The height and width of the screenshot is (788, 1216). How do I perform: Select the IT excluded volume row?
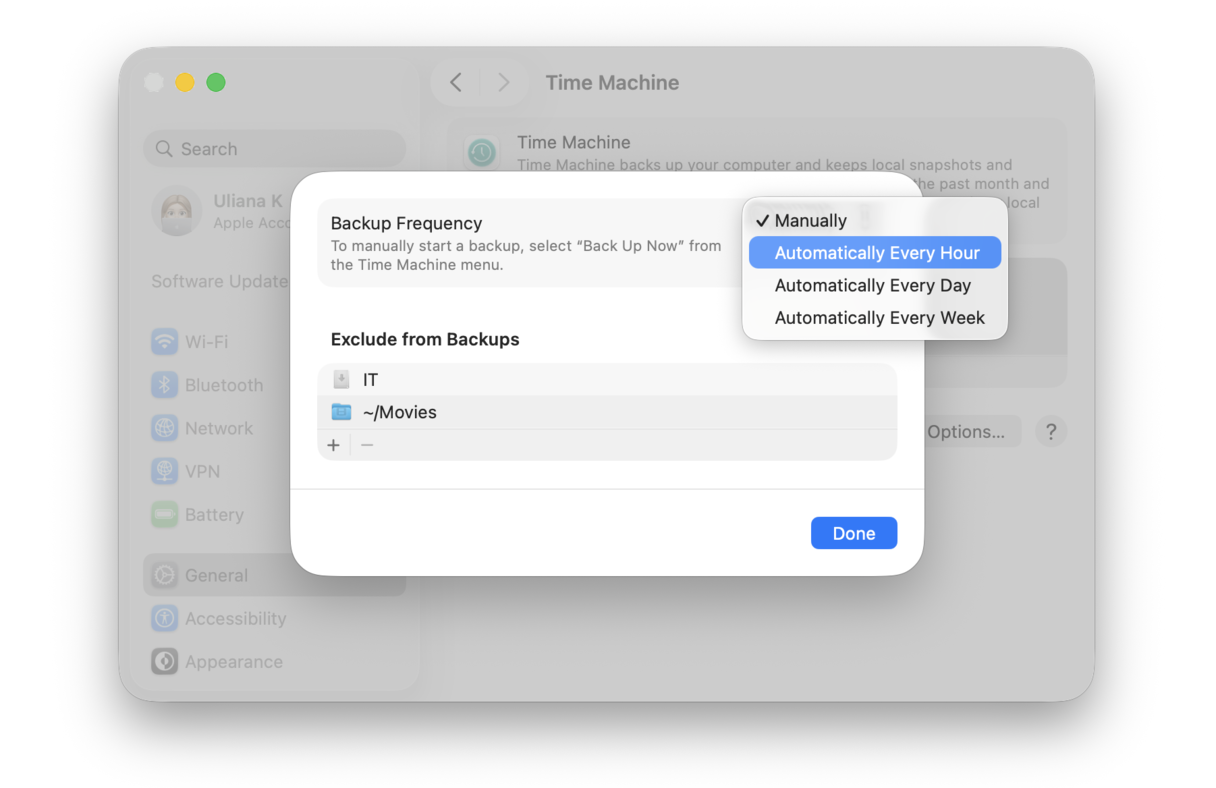pyautogui.click(x=607, y=380)
